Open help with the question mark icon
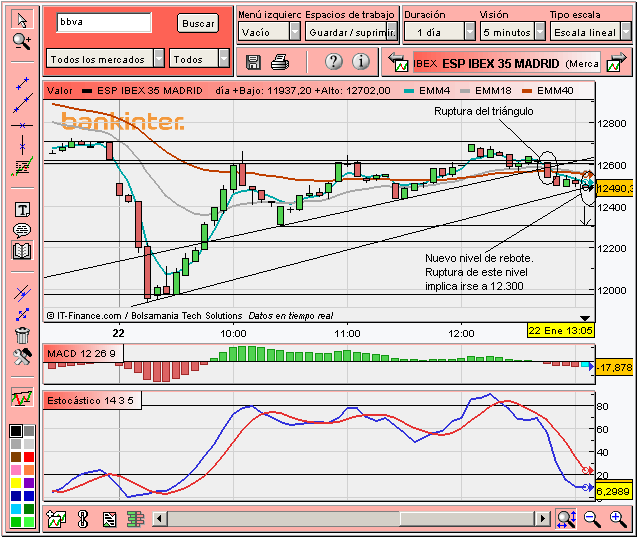 point(334,62)
